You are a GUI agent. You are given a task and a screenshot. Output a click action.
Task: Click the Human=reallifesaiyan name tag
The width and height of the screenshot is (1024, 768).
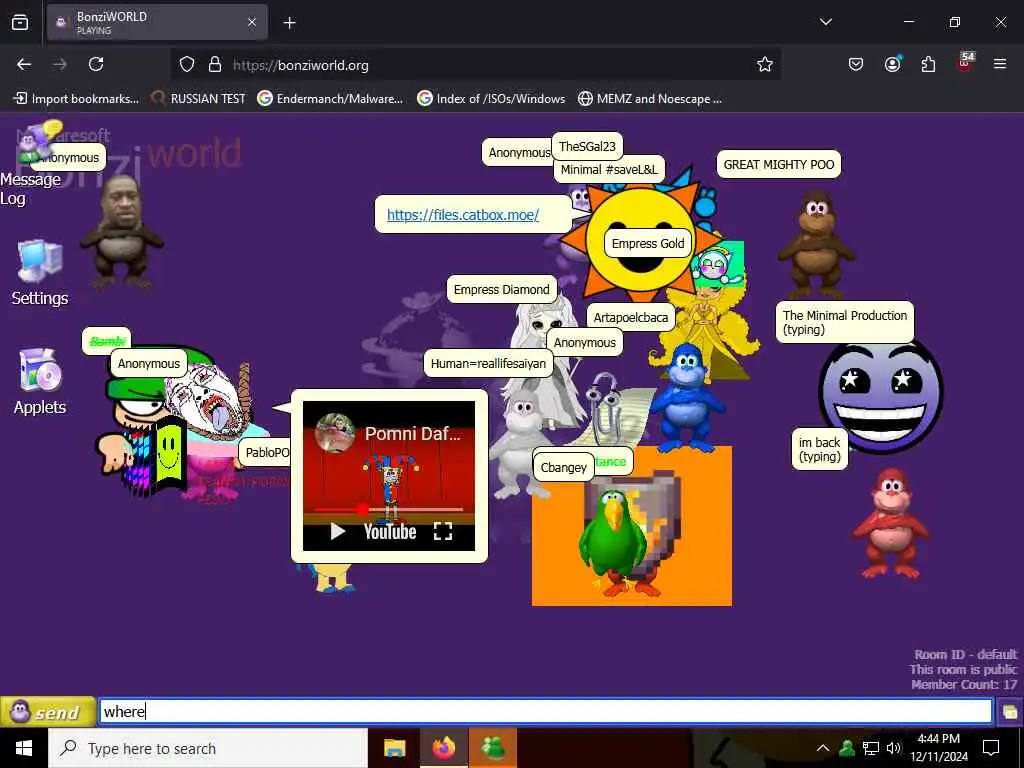tap(488, 364)
